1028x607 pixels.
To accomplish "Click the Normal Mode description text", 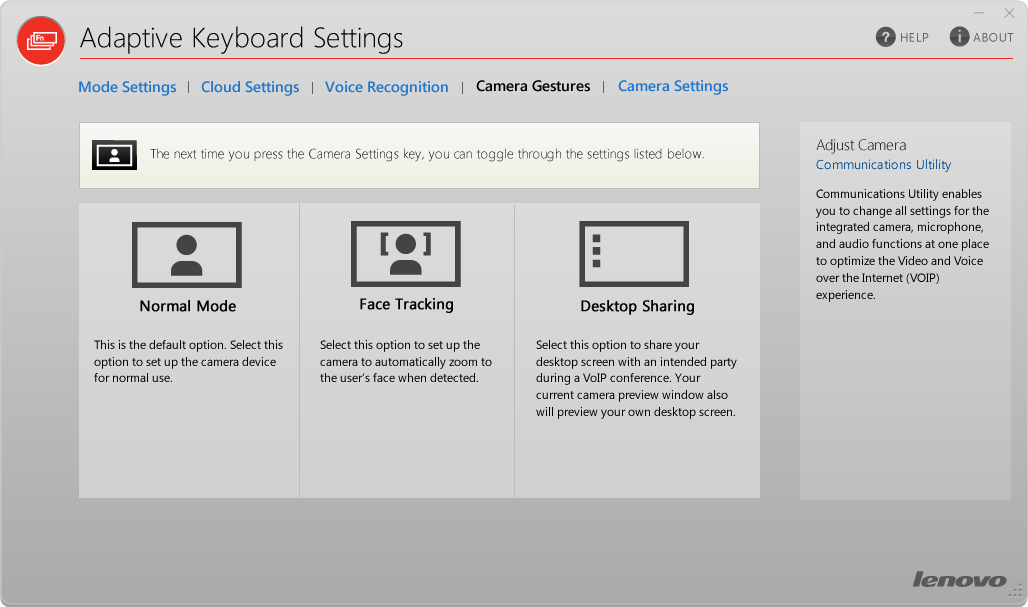I will 188,361.
